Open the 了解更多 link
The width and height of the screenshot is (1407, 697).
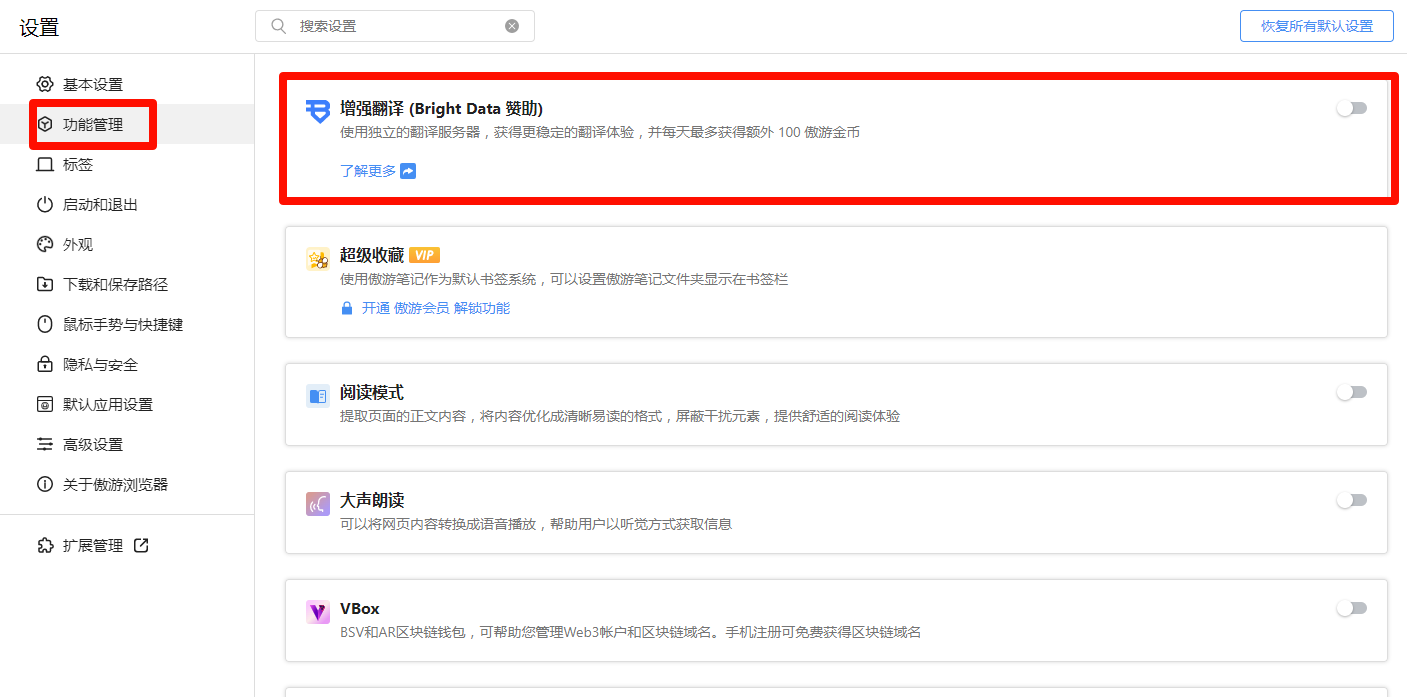click(x=367, y=171)
